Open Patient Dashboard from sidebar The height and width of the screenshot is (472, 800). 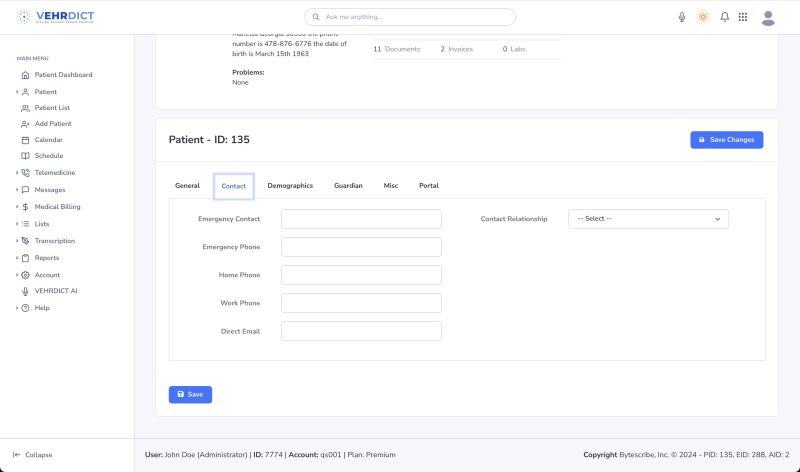pyautogui.click(x=63, y=75)
